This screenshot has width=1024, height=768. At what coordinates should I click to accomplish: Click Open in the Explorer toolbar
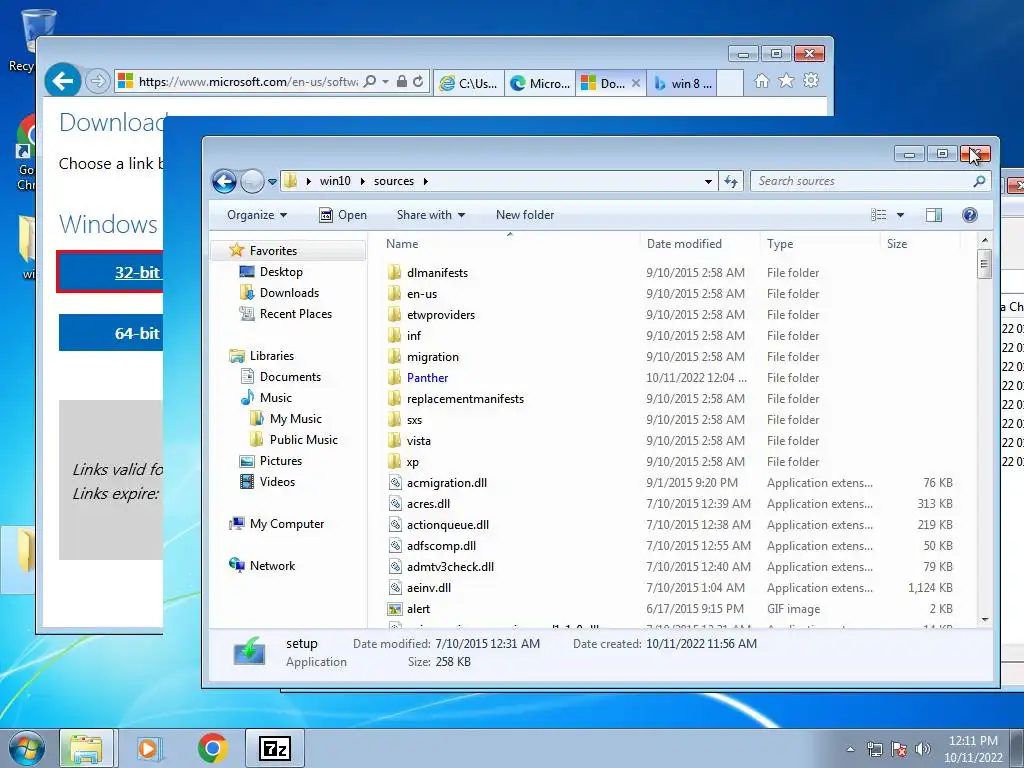coord(343,215)
